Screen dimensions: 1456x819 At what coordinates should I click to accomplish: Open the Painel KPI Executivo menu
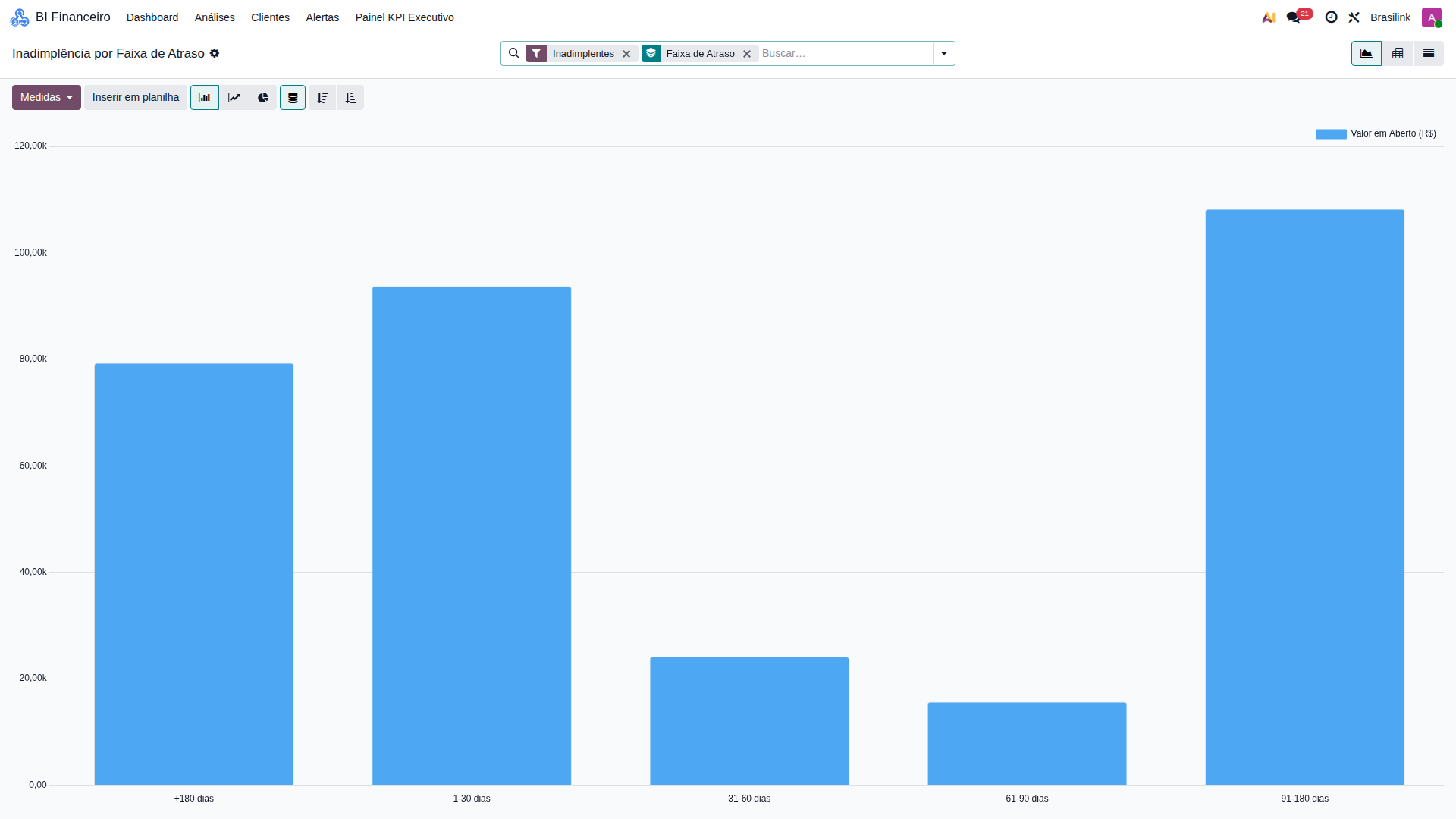(x=404, y=17)
